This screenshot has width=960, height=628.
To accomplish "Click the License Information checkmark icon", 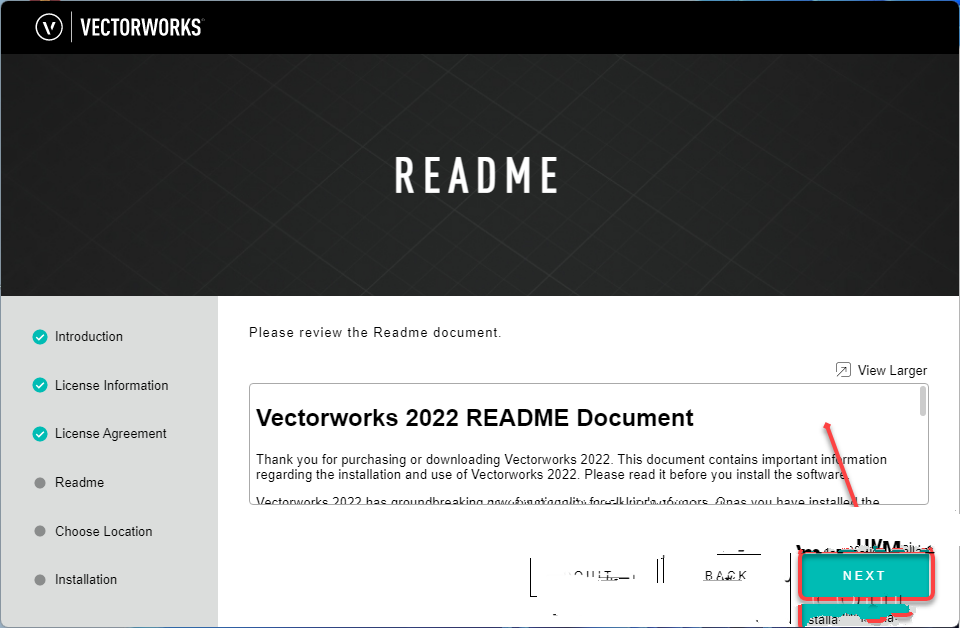I will [40, 385].
